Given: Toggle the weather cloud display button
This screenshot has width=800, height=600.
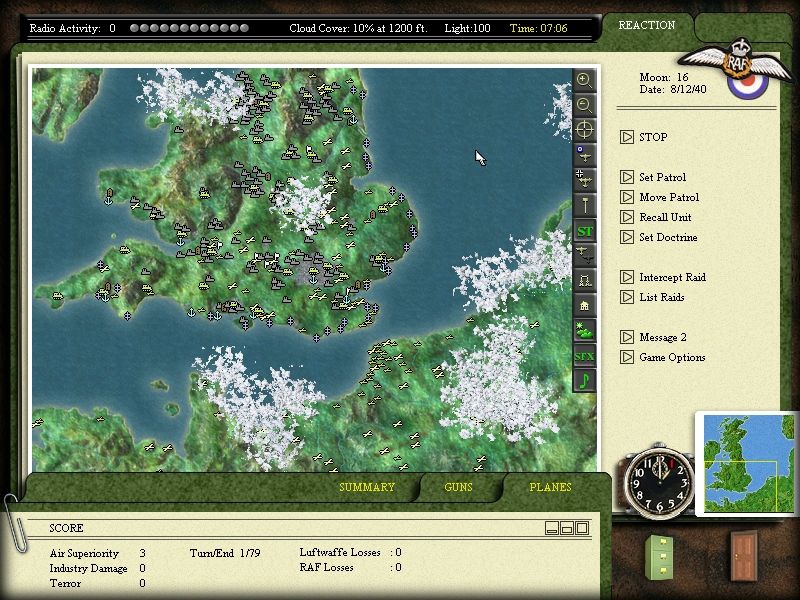Looking at the screenshot, I should (585, 330).
